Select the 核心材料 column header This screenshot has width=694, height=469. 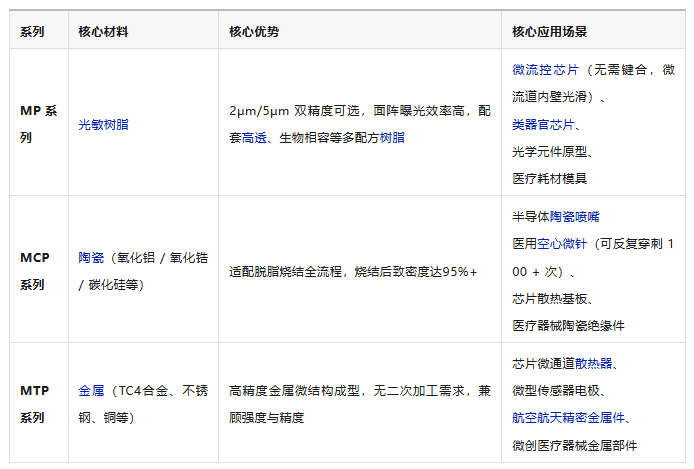tap(103, 31)
